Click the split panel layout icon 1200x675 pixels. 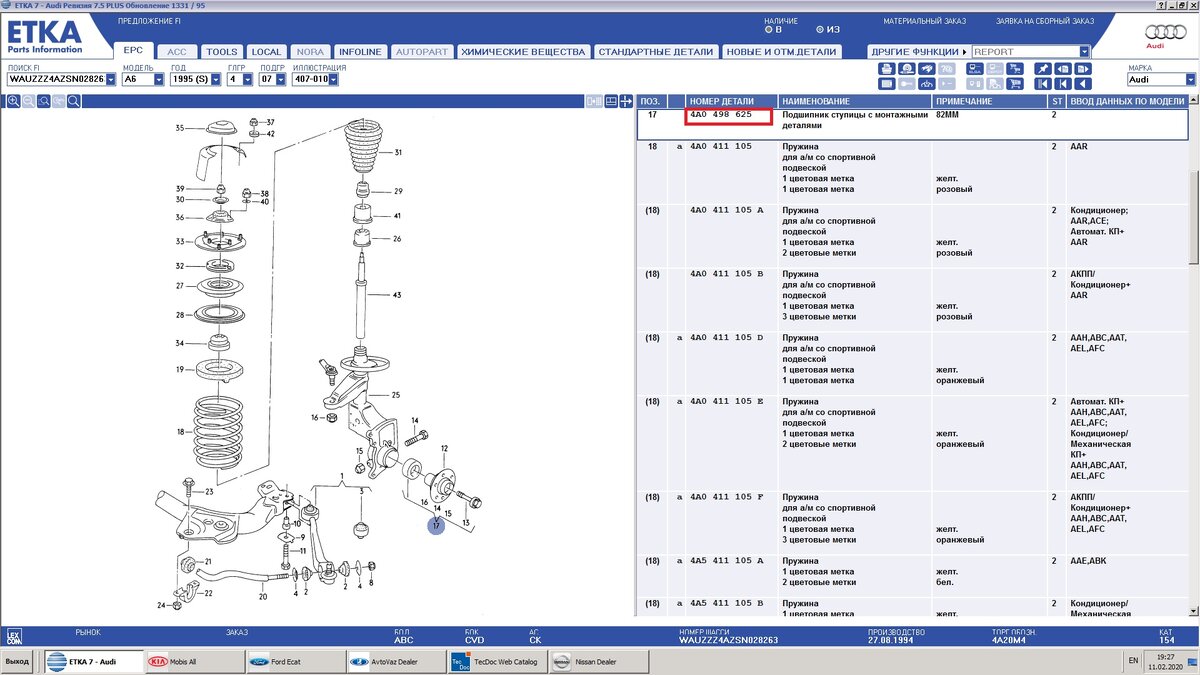[x=611, y=101]
